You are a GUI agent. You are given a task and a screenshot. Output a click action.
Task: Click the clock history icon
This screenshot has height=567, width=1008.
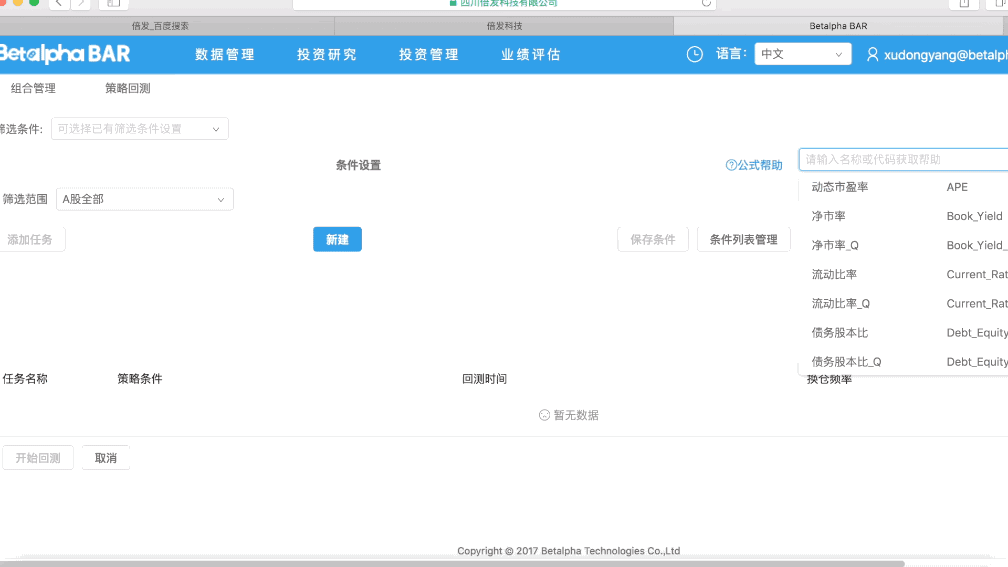click(695, 55)
